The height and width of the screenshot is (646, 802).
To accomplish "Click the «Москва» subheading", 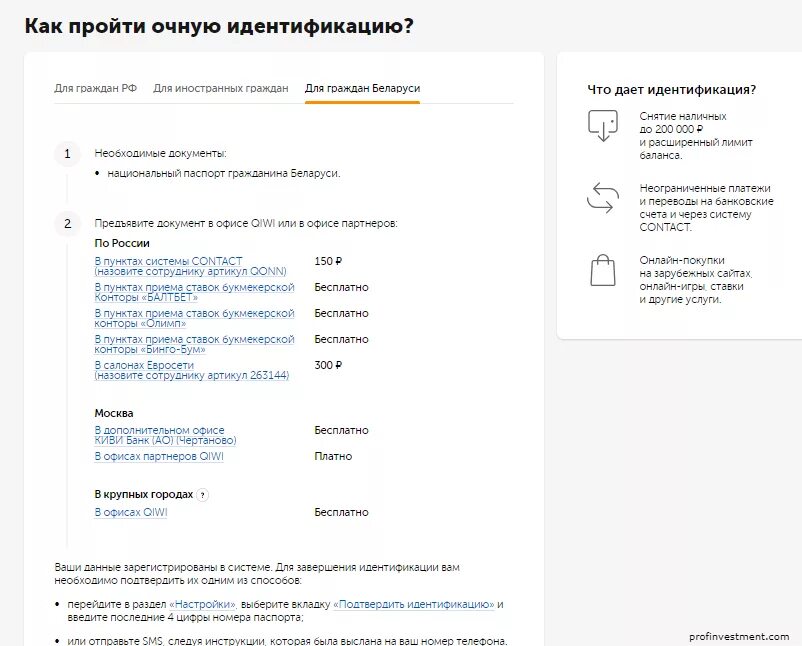I will [114, 413].
